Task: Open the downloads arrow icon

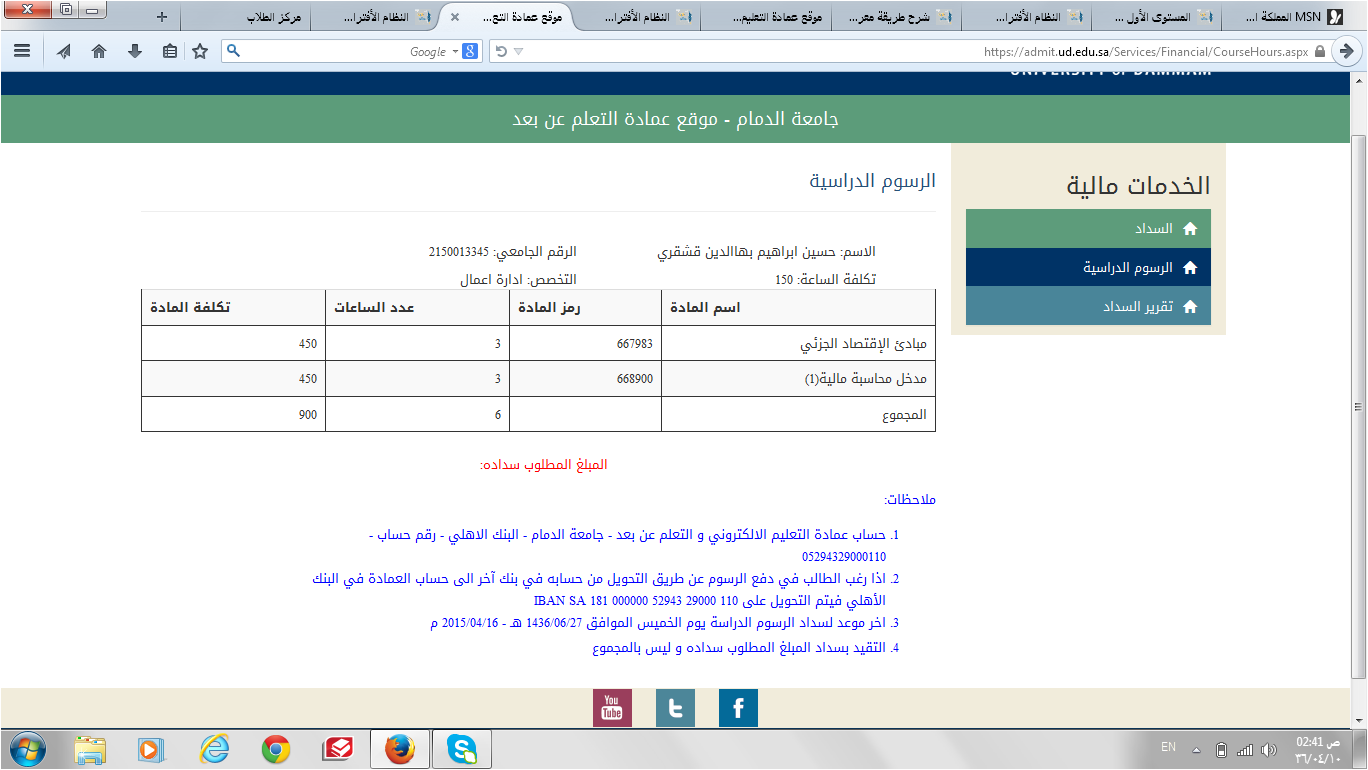Action: point(135,51)
